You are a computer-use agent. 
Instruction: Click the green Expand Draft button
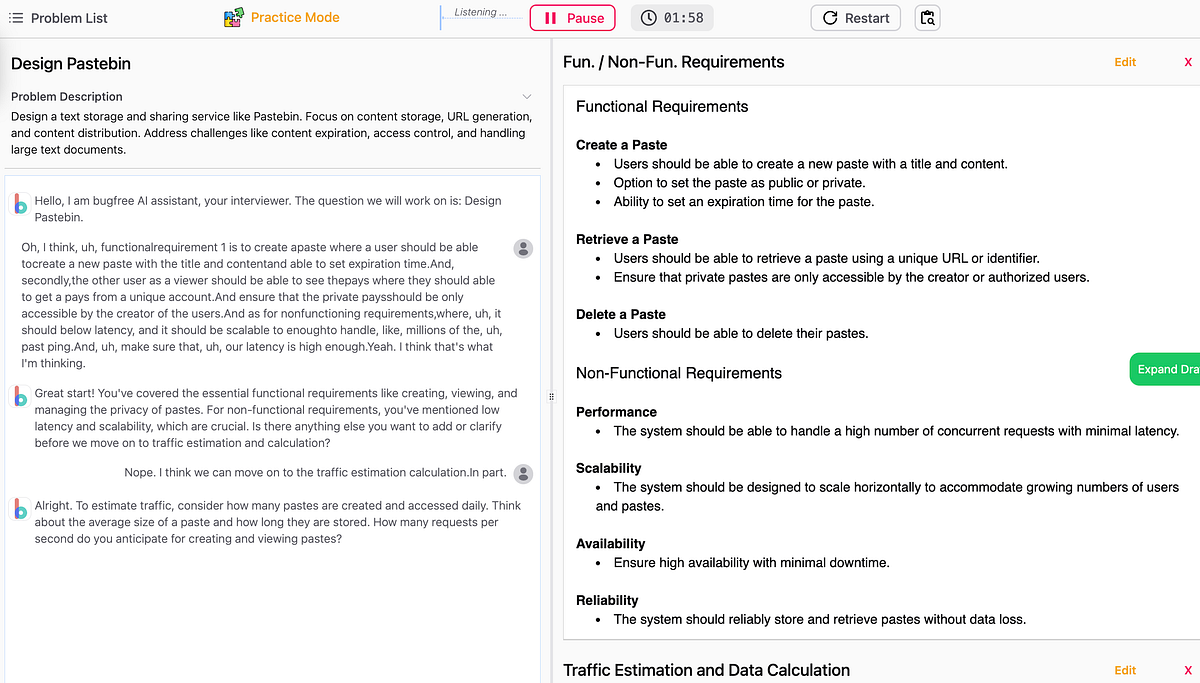(1169, 369)
